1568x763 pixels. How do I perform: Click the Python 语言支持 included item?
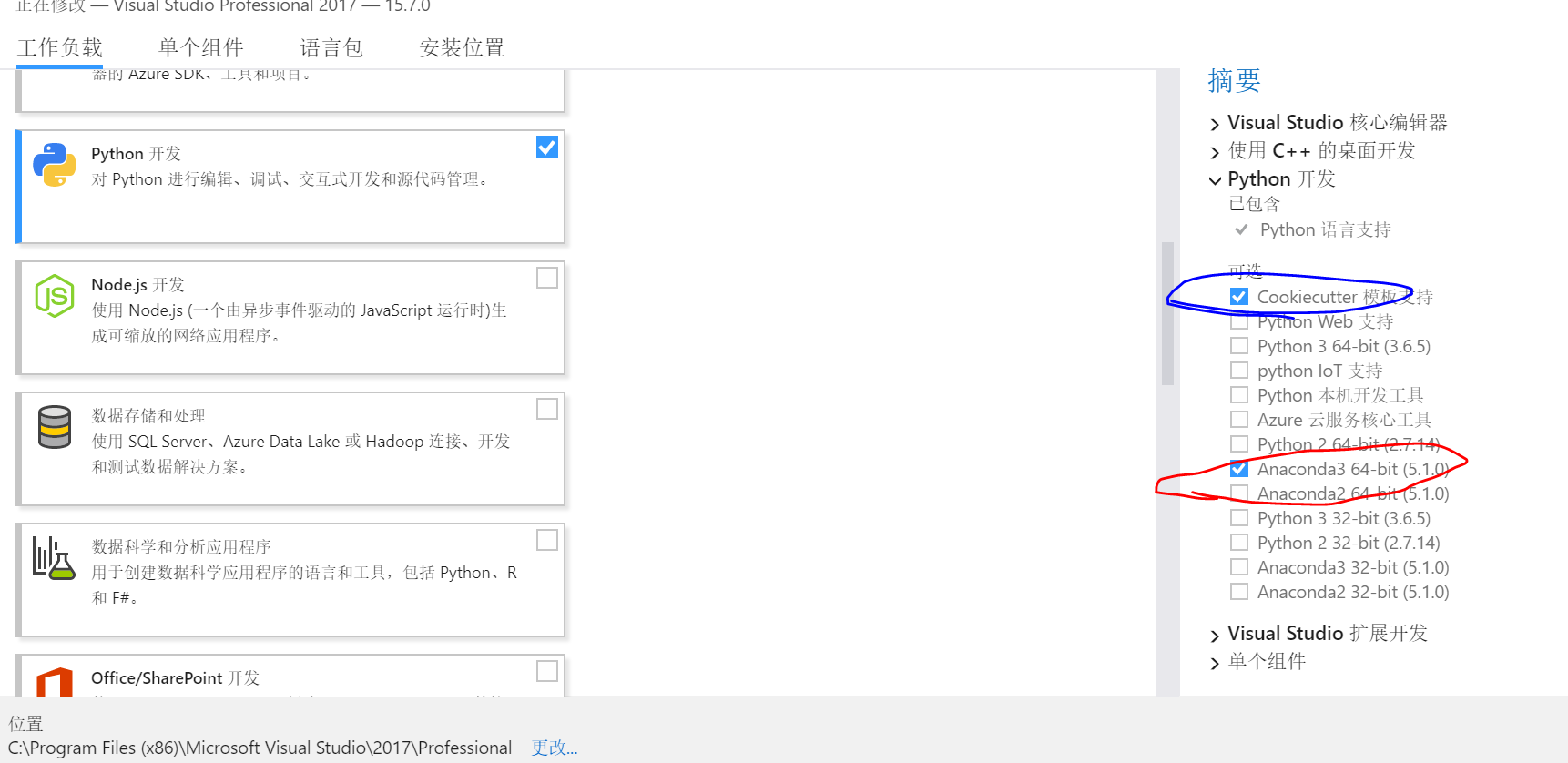[x=1325, y=229]
